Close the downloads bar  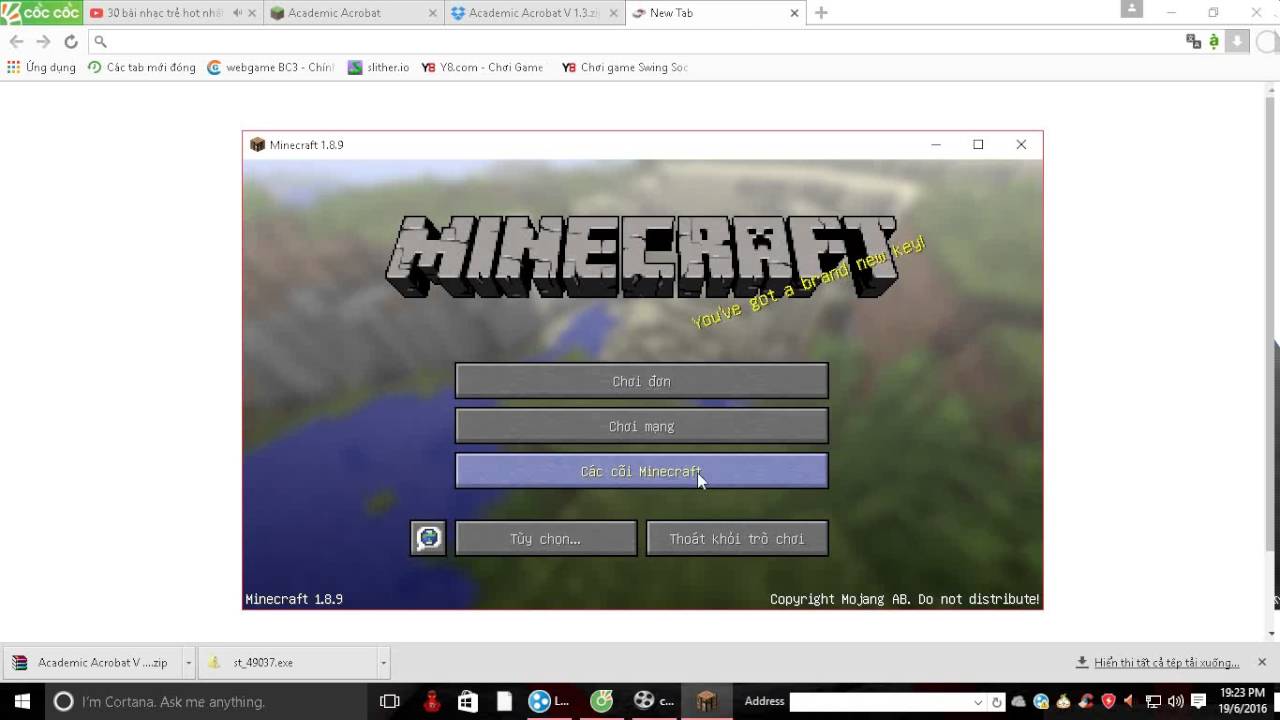(x=1261, y=662)
